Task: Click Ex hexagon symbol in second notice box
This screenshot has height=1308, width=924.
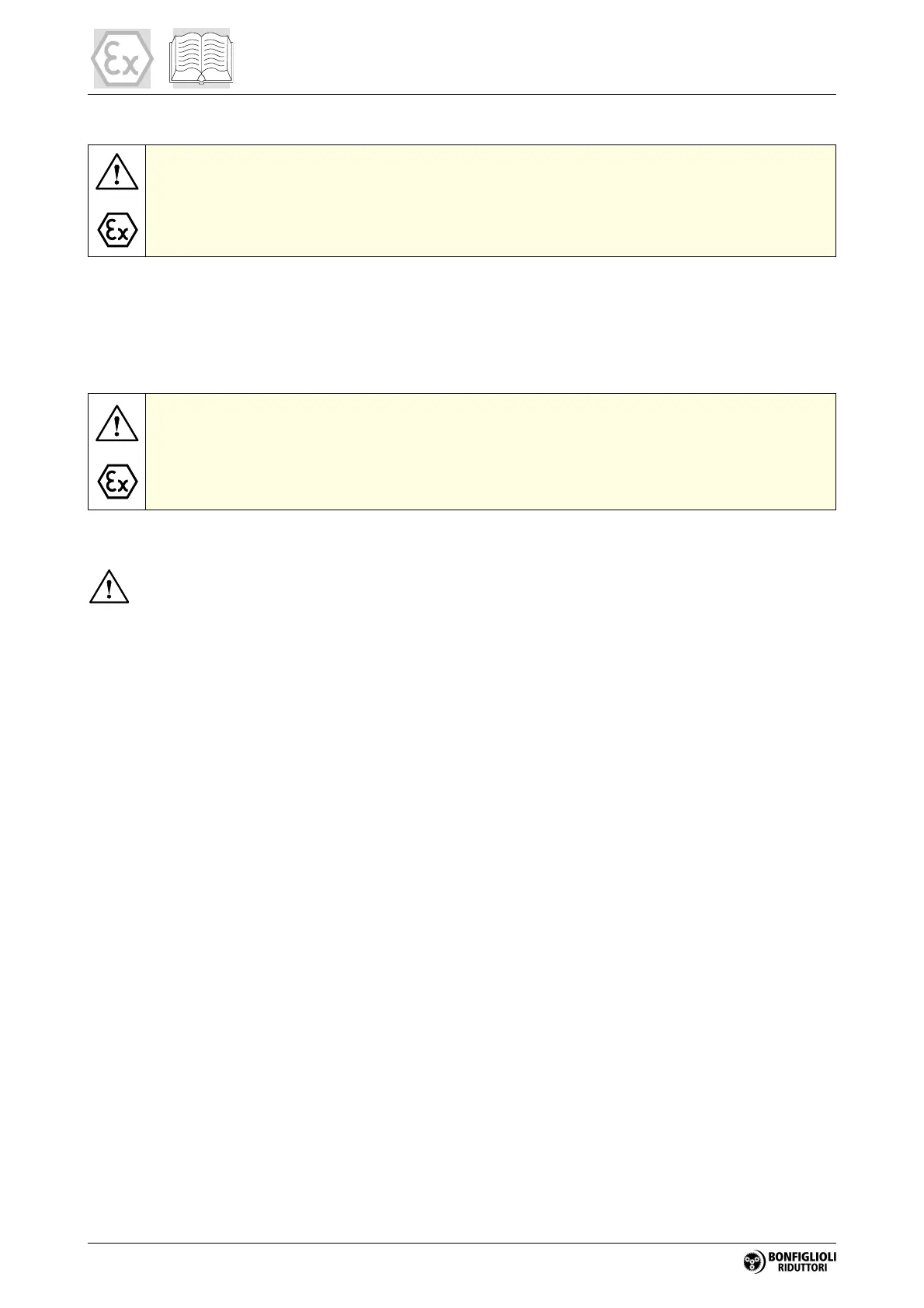Action: pyautogui.click(x=117, y=482)
